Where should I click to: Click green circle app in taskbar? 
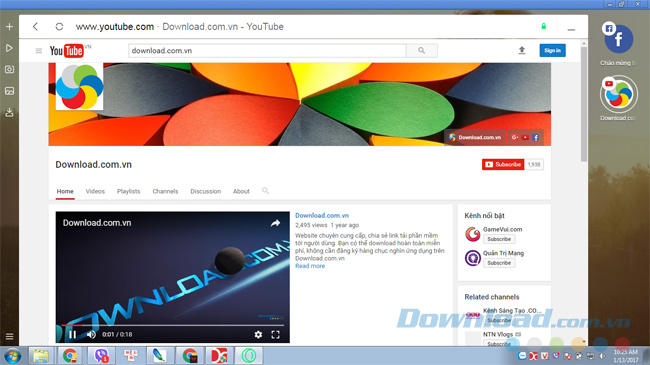249,356
